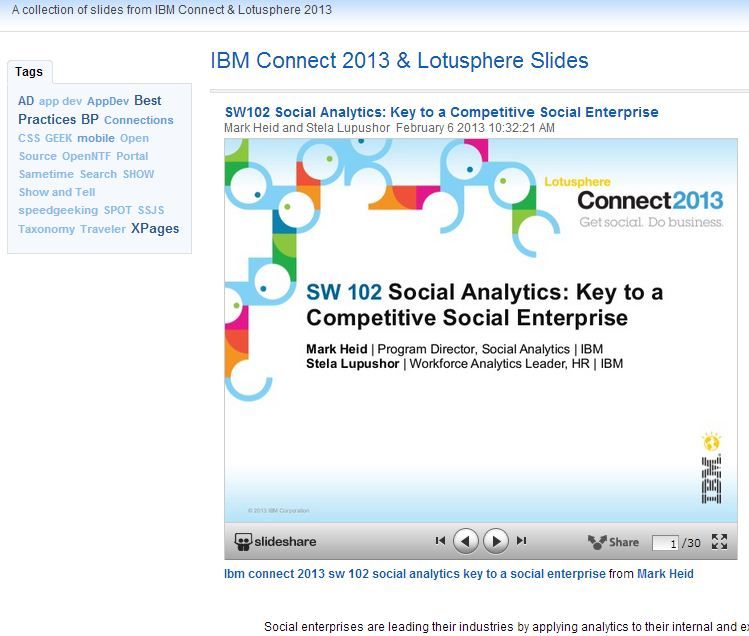This screenshot has height=636, width=749.
Task: Jump to last slide in player
Action: (522, 540)
